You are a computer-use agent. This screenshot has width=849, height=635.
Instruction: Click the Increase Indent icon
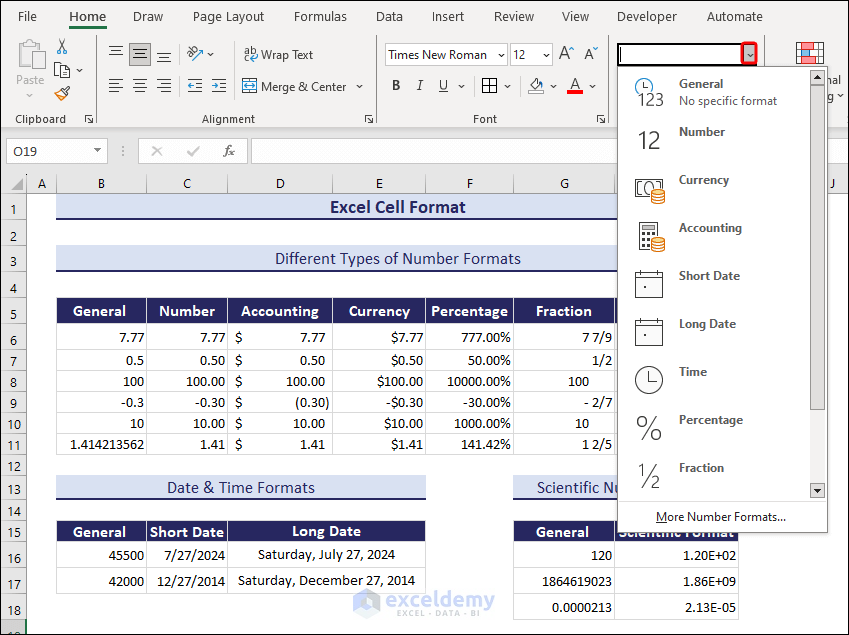click(217, 86)
